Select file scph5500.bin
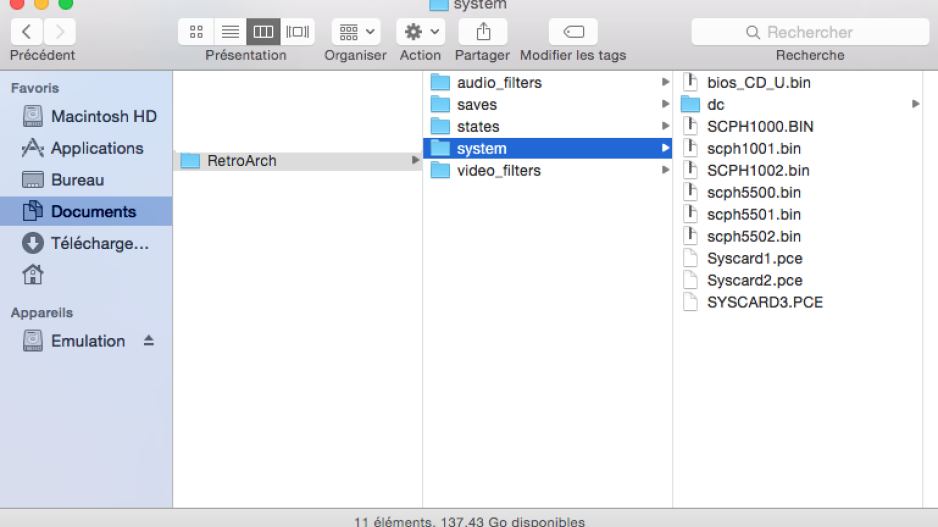Viewport: 938px width, 527px height. [798, 193]
